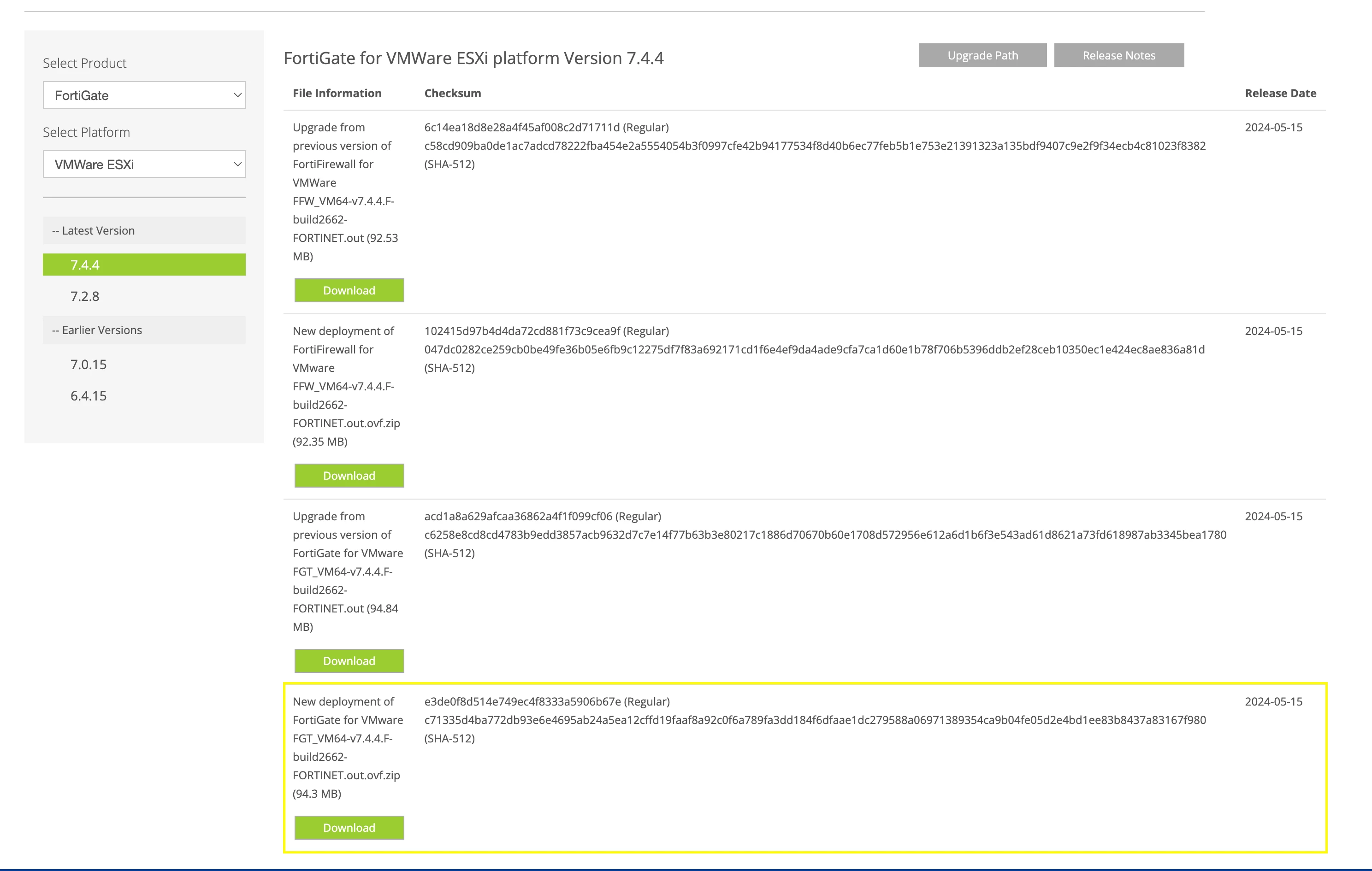Click checksum 102415d97b4d4da72cd881f73c9cea9f (Regular)

(x=546, y=331)
